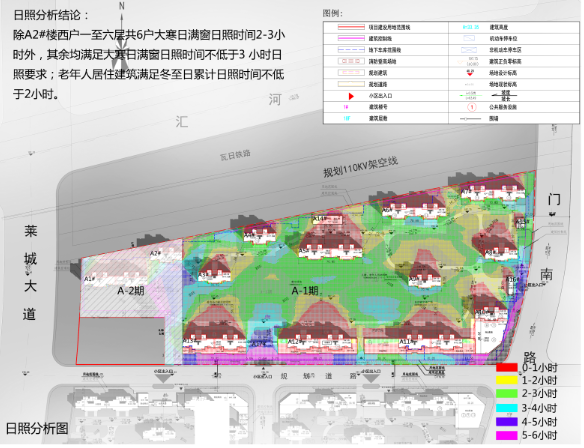Click the magenta 1# building number symbol

[x=346, y=107]
